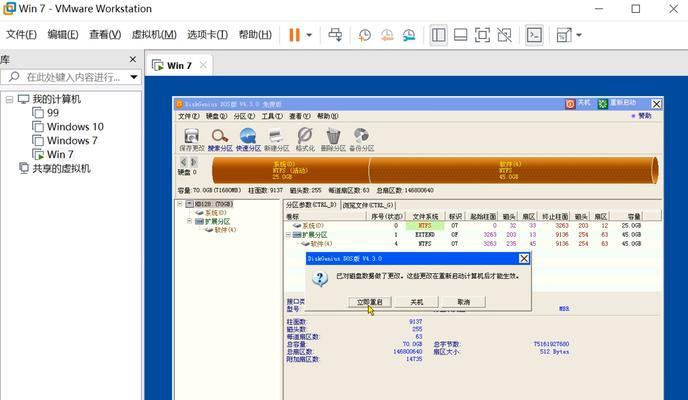Click the stretch guest display icon
The width and height of the screenshot is (688, 400).
click(x=563, y=35)
